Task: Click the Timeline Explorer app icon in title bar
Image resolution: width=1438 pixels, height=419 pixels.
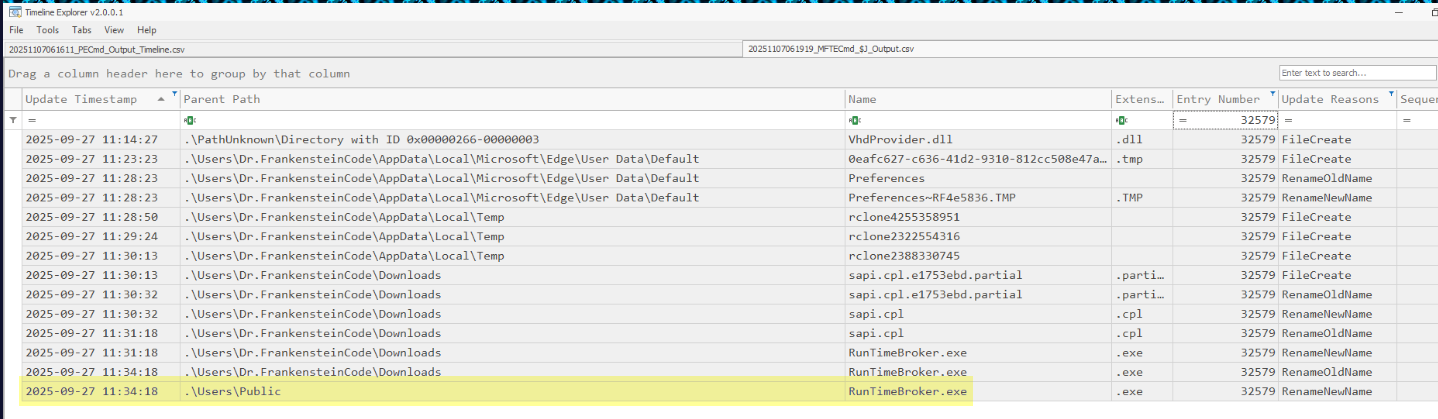Action: (14, 13)
